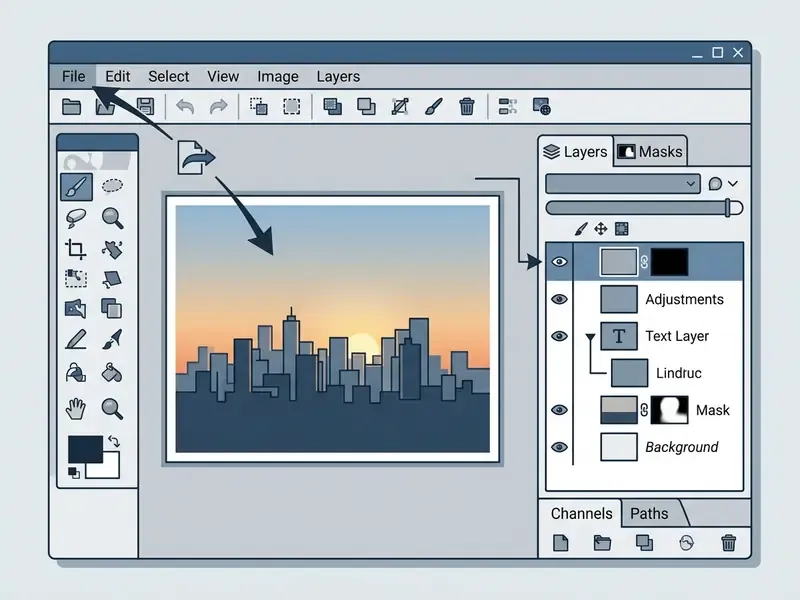Select the Hand pan tool
This screenshot has width=800, height=600.
tap(76, 409)
